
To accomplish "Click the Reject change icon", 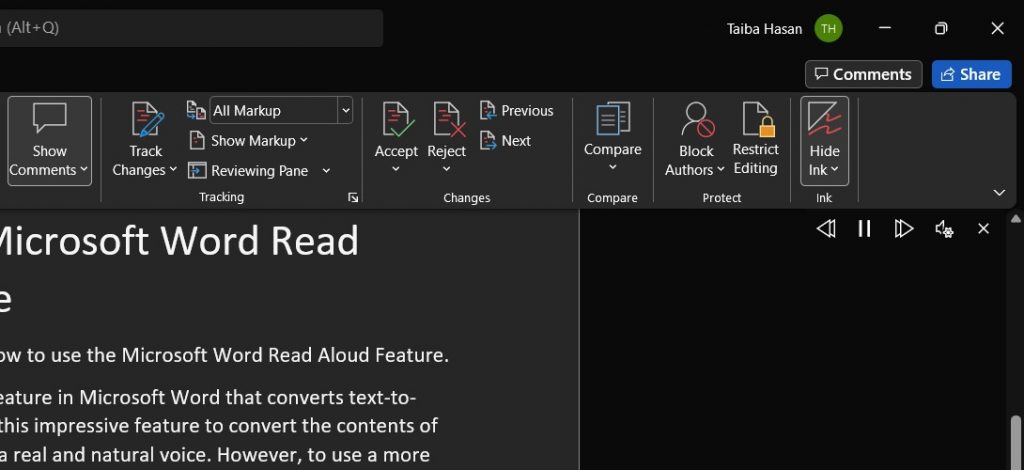I will tap(446, 120).
